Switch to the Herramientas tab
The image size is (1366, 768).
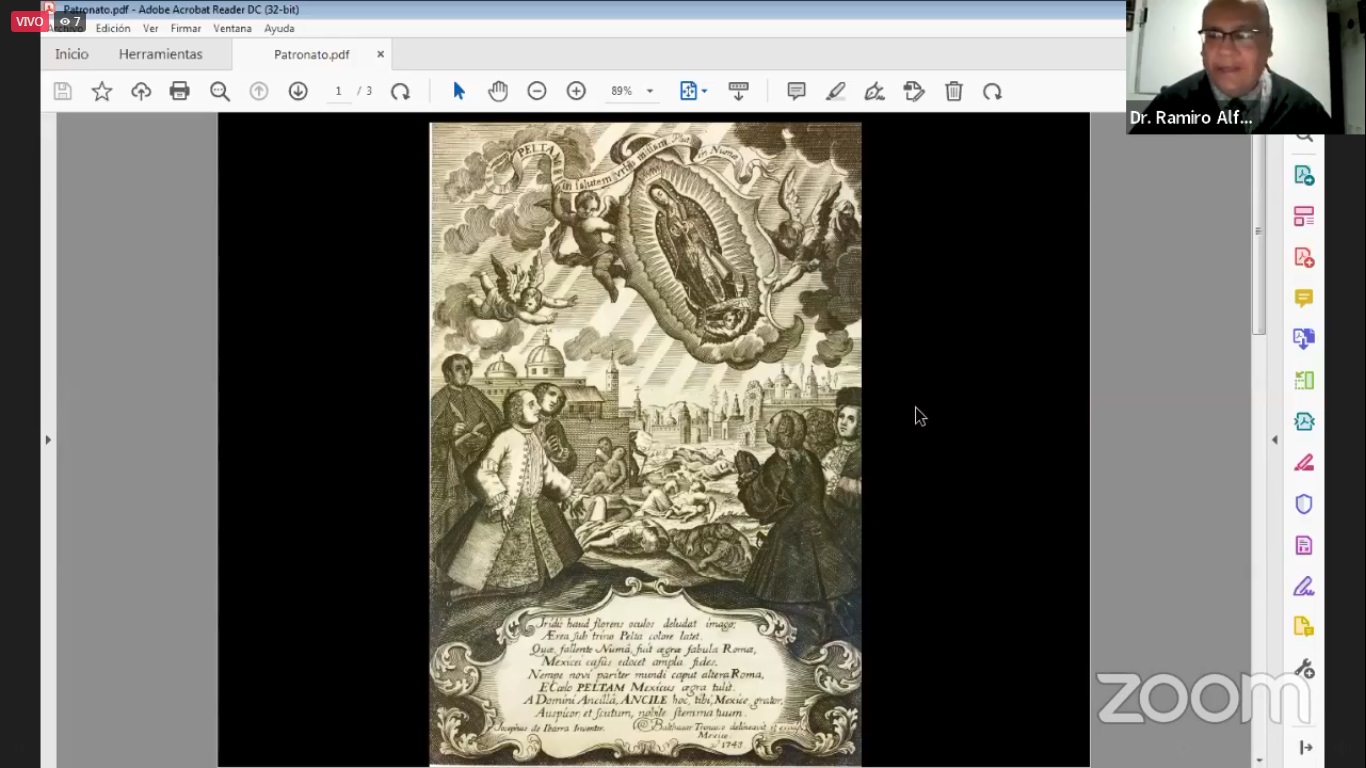160,54
